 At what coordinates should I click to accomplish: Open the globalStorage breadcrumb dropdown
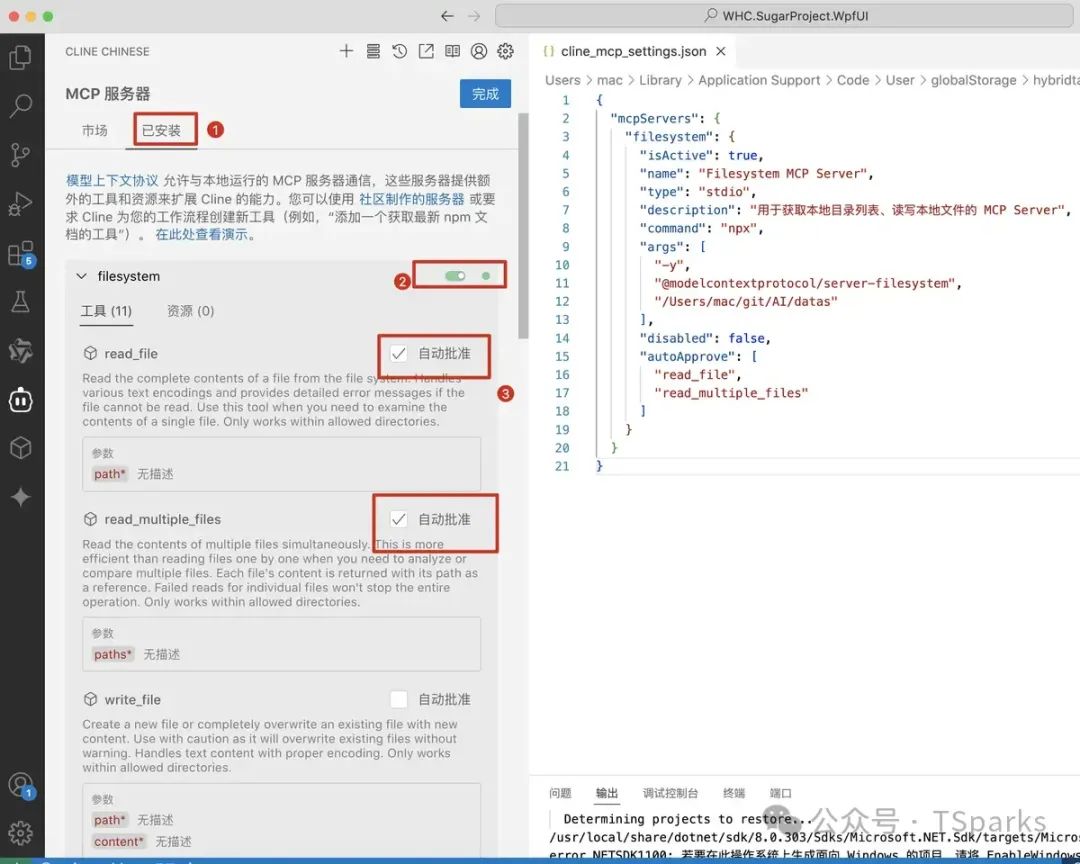(973, 80)
